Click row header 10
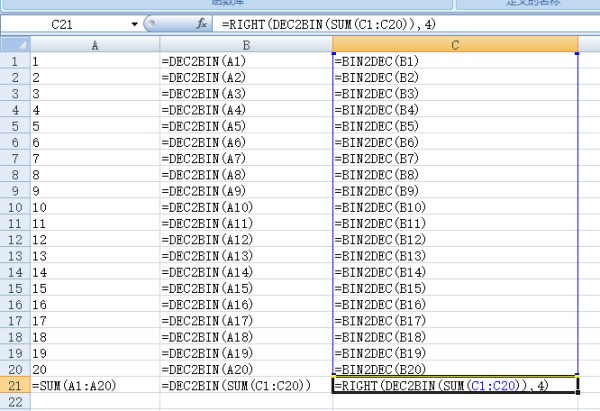600x411 pixels. pyautogui.click(x=14, y=207)
